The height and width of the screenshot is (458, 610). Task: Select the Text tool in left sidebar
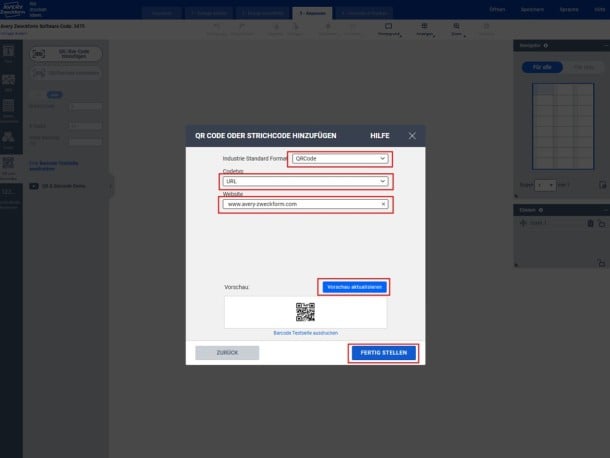point(8,54)
